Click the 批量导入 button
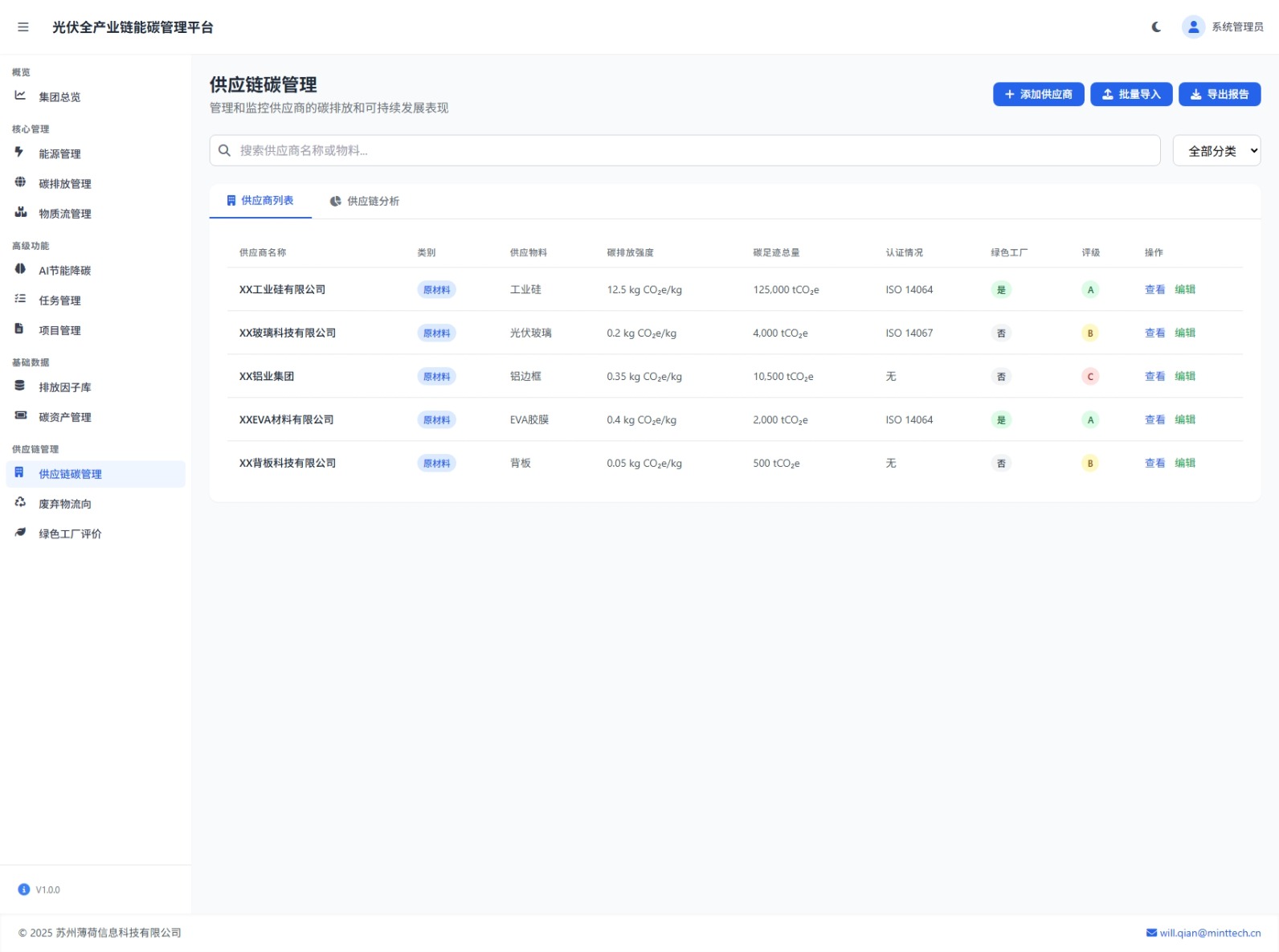Screen dimensions: 1279x952 point(1130,94)
